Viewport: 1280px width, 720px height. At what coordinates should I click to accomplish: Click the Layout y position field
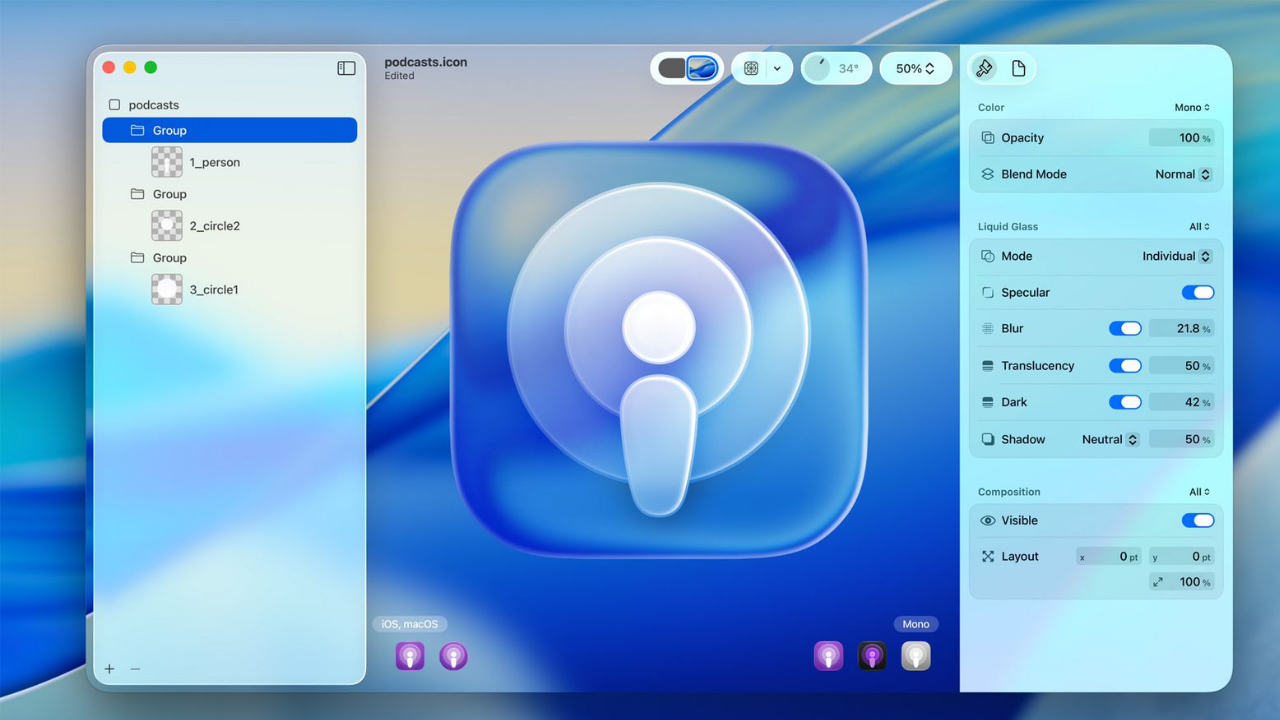click(x=1182, y=556)
